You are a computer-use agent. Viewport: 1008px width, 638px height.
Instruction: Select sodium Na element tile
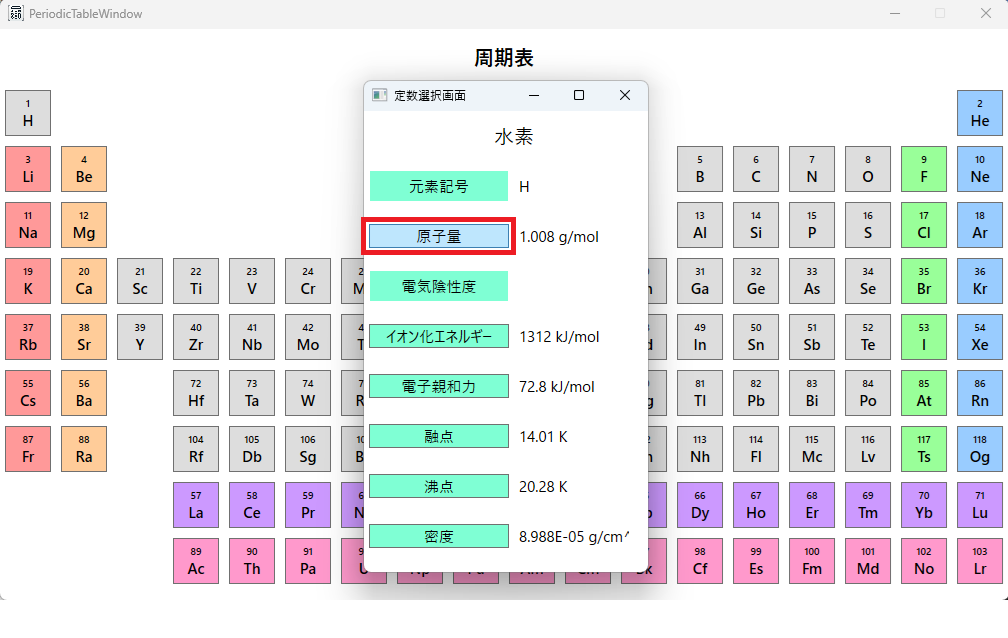click(28, 225)
